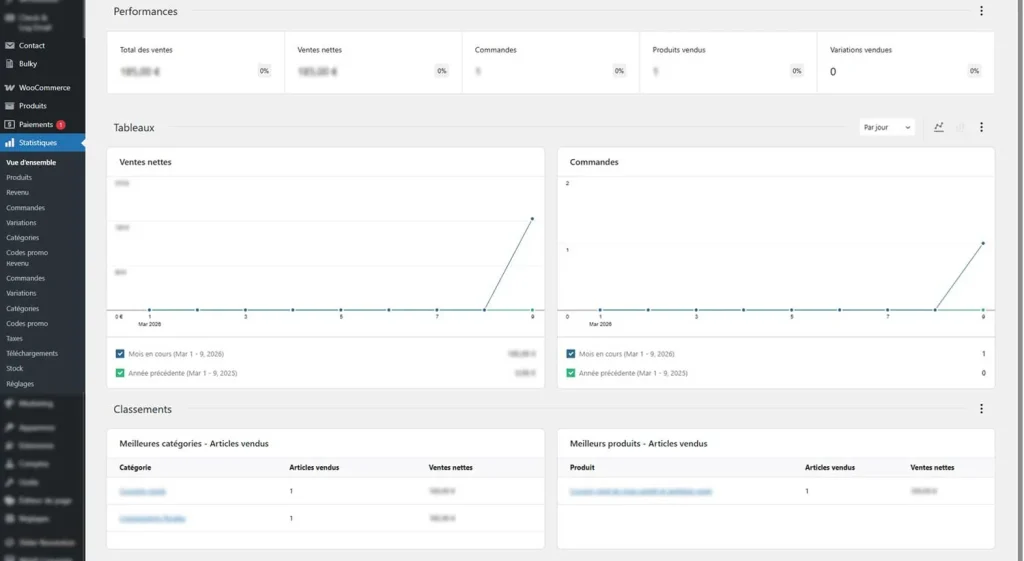Open the Téléchargements submenu item
Image resolution: width=1024 pixels, height=561 pixels.
point(32,354)
